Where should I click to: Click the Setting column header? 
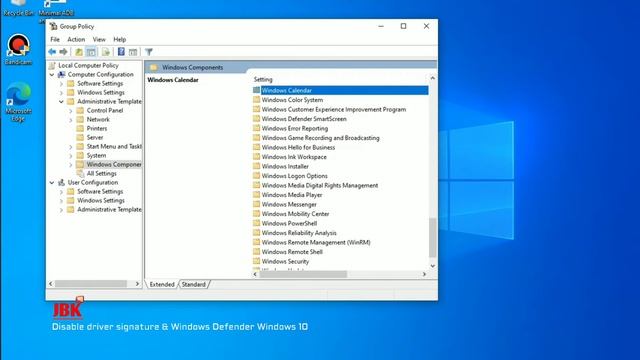[263, 80]
